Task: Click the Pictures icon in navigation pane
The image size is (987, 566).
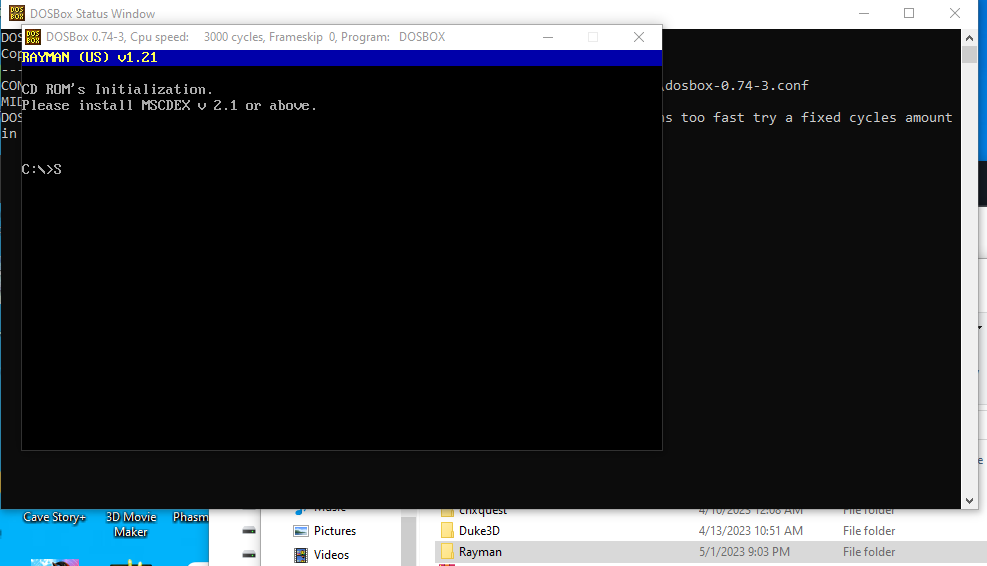Action: click(302, 531)
